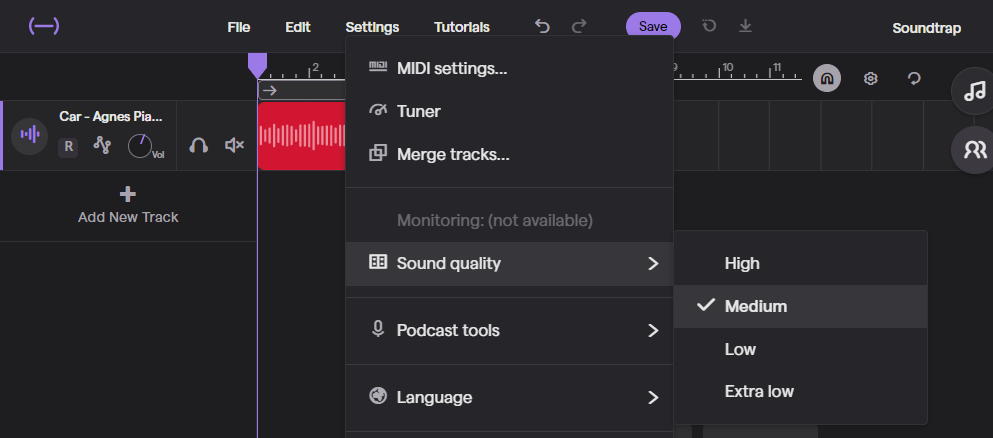Click the Sound quality icon
The image size is (993, 438).
click(378, 262)
